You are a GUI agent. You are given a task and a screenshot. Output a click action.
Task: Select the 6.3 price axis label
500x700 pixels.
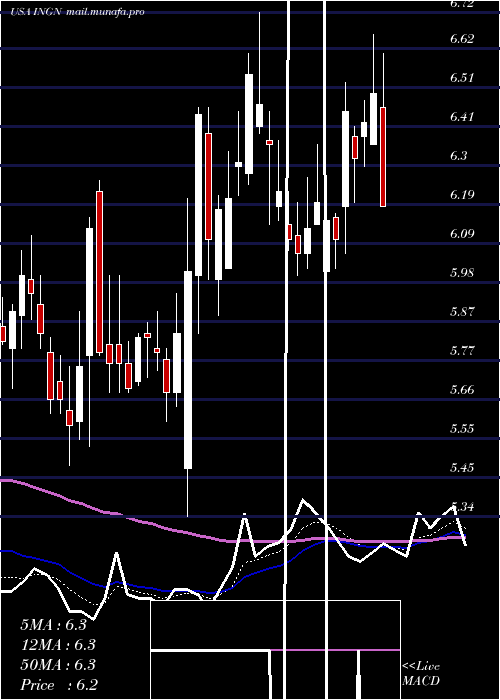coord(459,156)
